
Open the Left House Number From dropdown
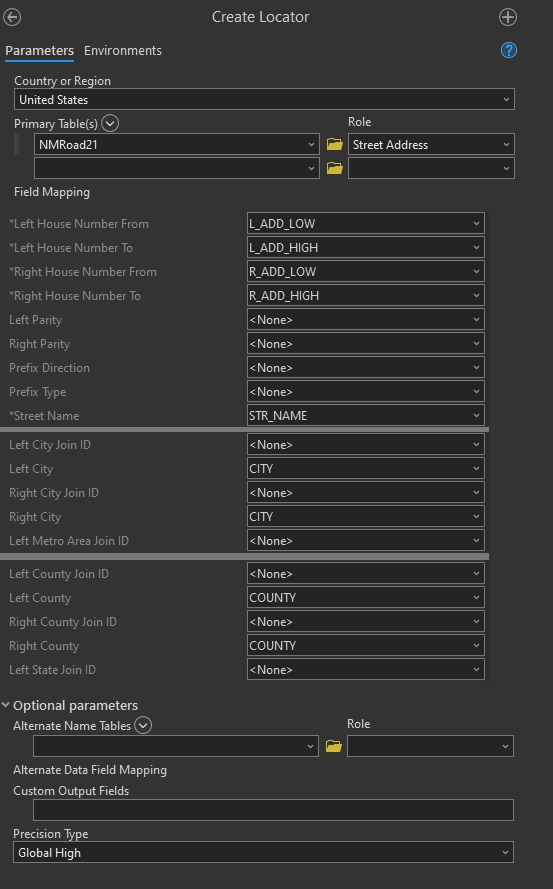pos(365,223)
